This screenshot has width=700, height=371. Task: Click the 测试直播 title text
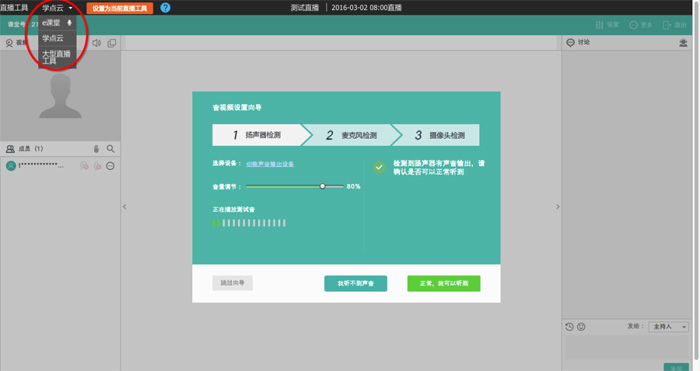[304, 8]
